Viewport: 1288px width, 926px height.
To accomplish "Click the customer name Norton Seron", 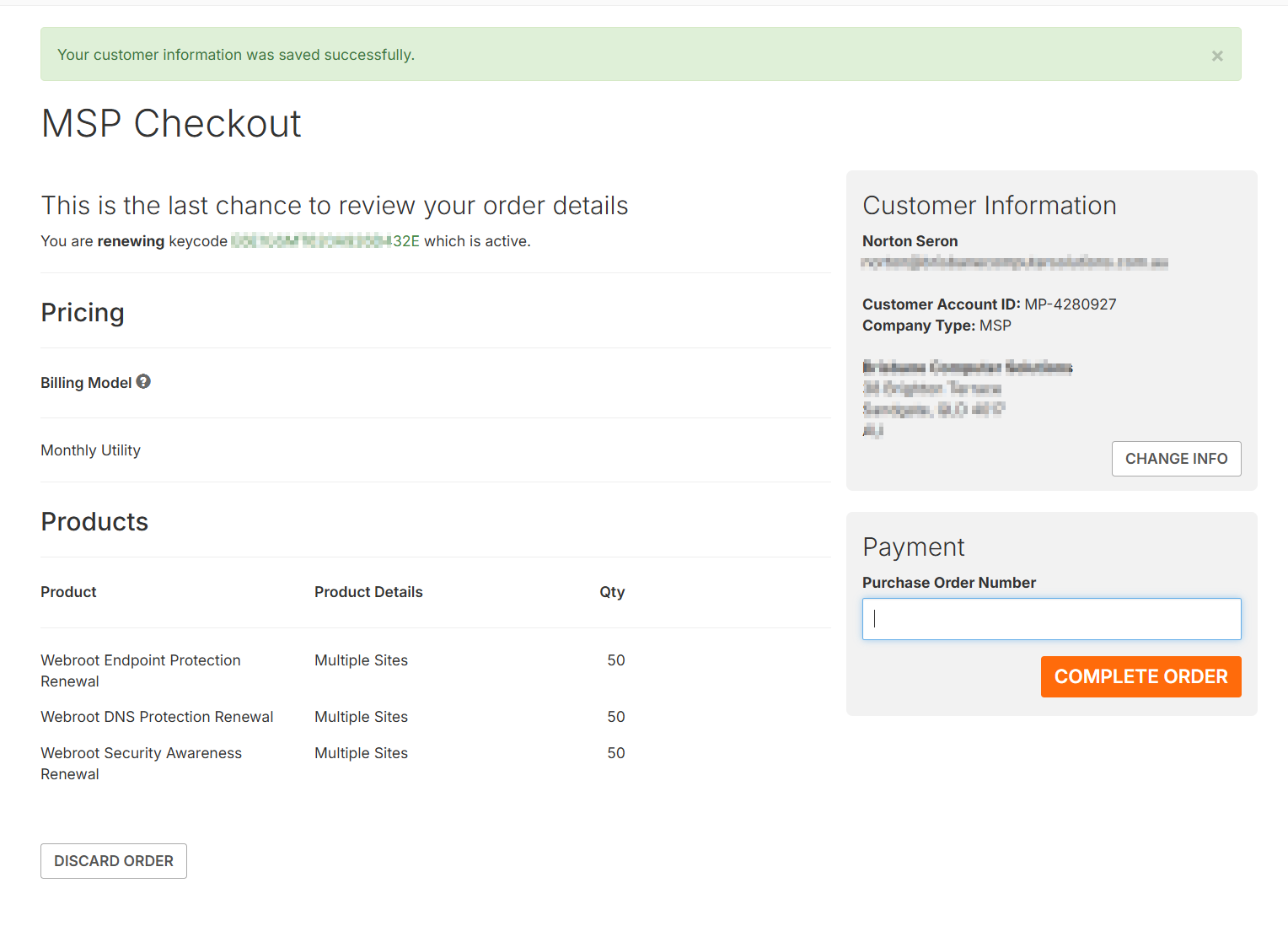I will (910, 241).
